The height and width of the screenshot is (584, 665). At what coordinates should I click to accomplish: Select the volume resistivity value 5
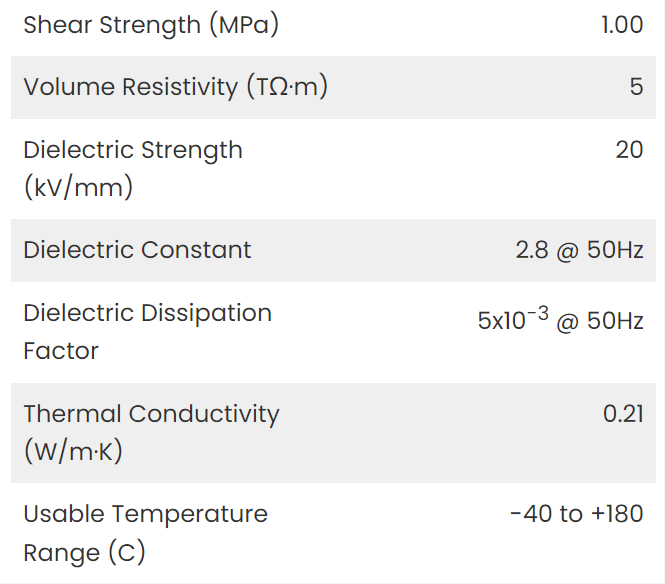(x=636, y=87)
